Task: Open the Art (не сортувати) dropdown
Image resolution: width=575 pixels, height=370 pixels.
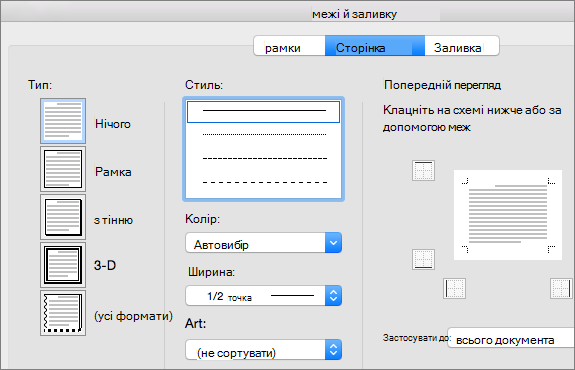Action: click(263, 349)
